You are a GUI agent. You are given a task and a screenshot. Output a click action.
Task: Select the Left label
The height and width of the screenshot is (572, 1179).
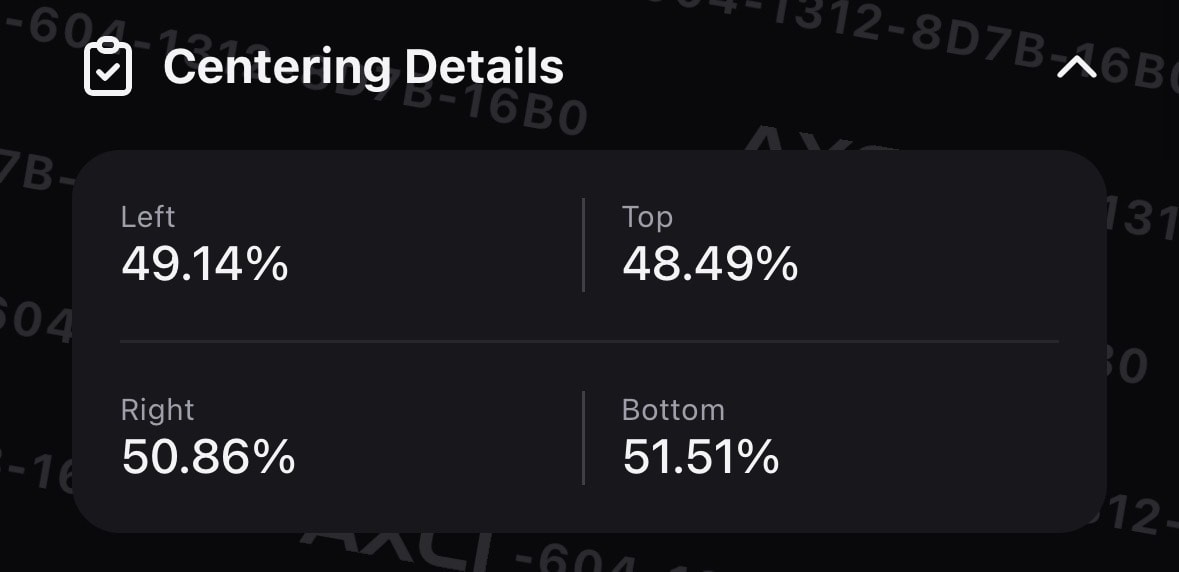click(x=148, y=217)
